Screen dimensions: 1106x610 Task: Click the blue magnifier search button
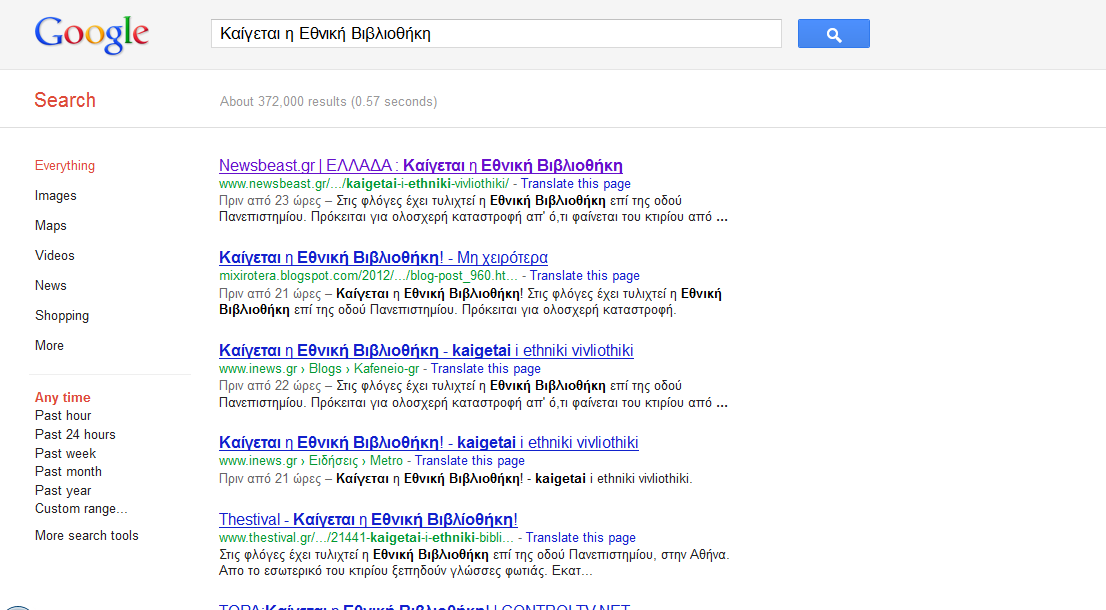[834, 34]
